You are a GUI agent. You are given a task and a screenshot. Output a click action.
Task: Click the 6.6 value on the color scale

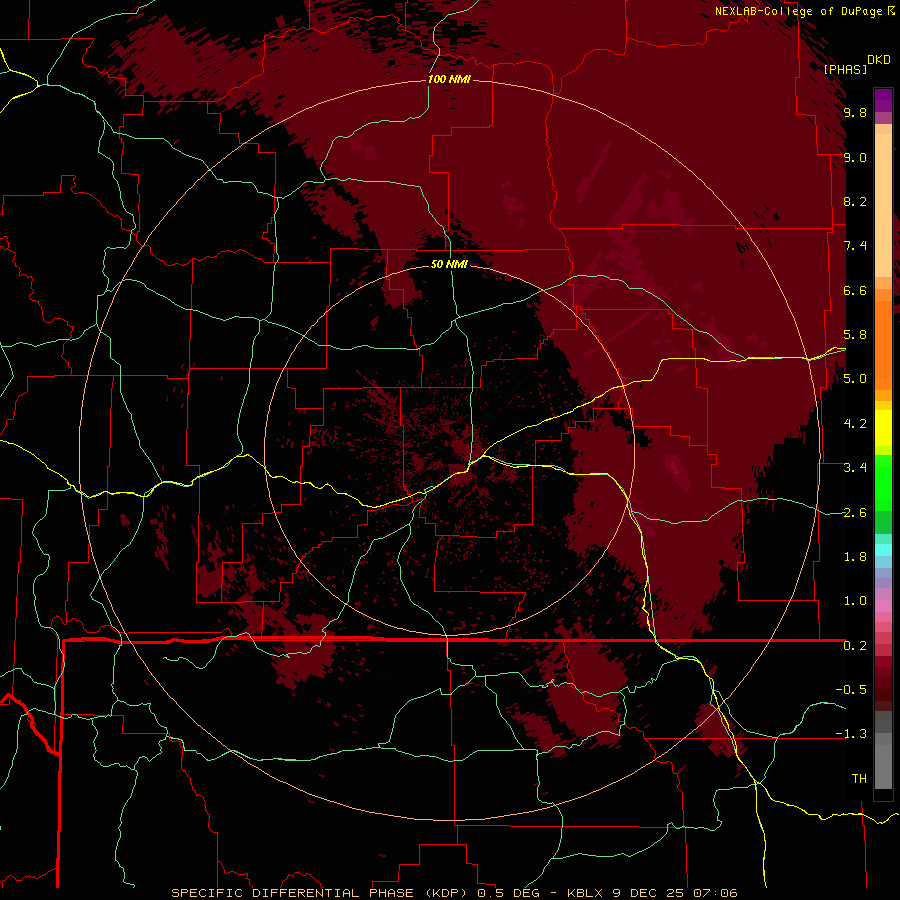click(855, 290)
